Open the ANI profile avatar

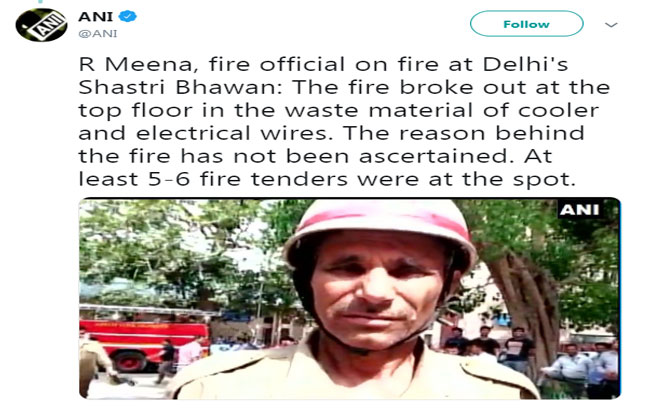41,25
